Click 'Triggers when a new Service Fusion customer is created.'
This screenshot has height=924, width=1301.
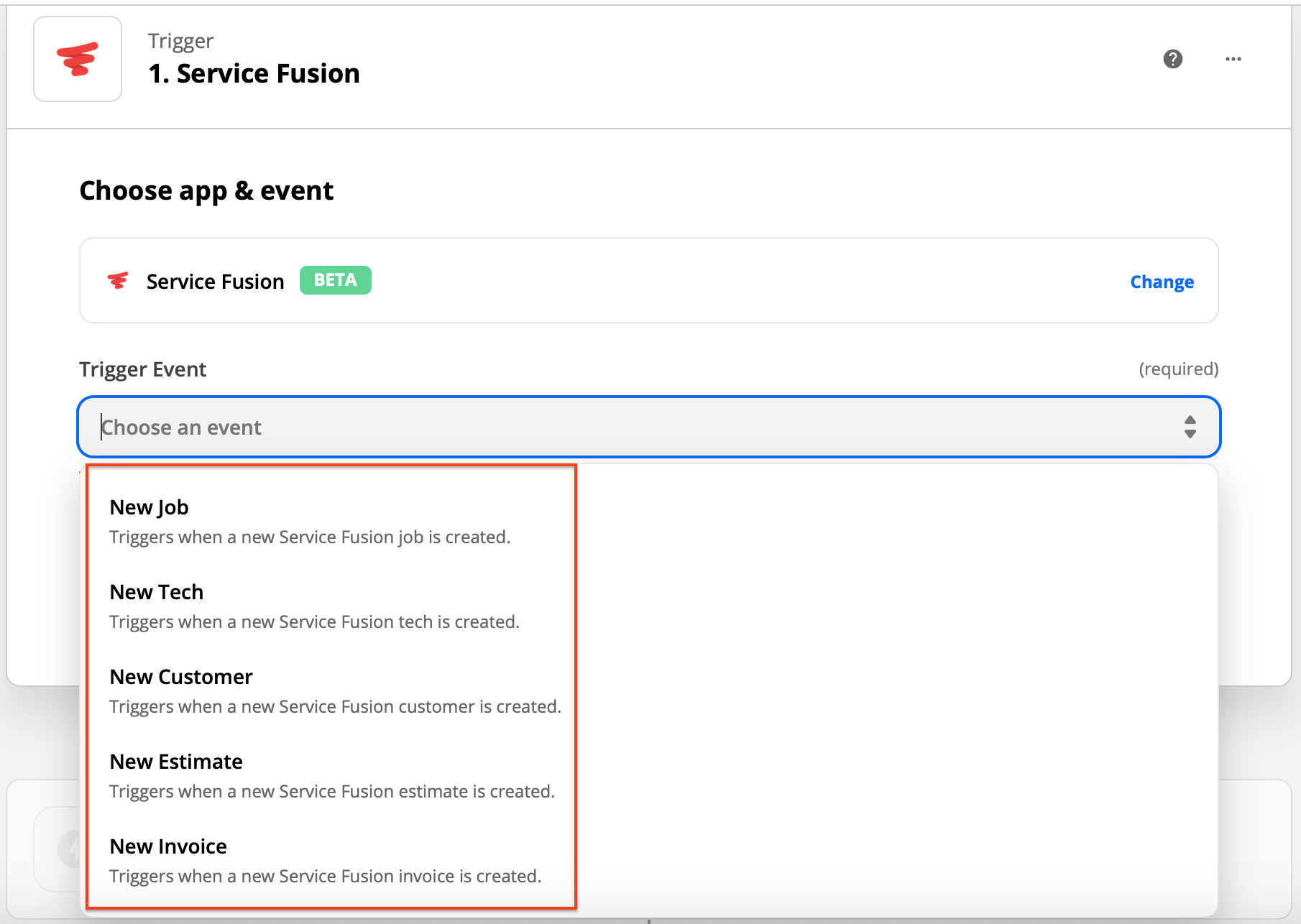click(335, 707)
